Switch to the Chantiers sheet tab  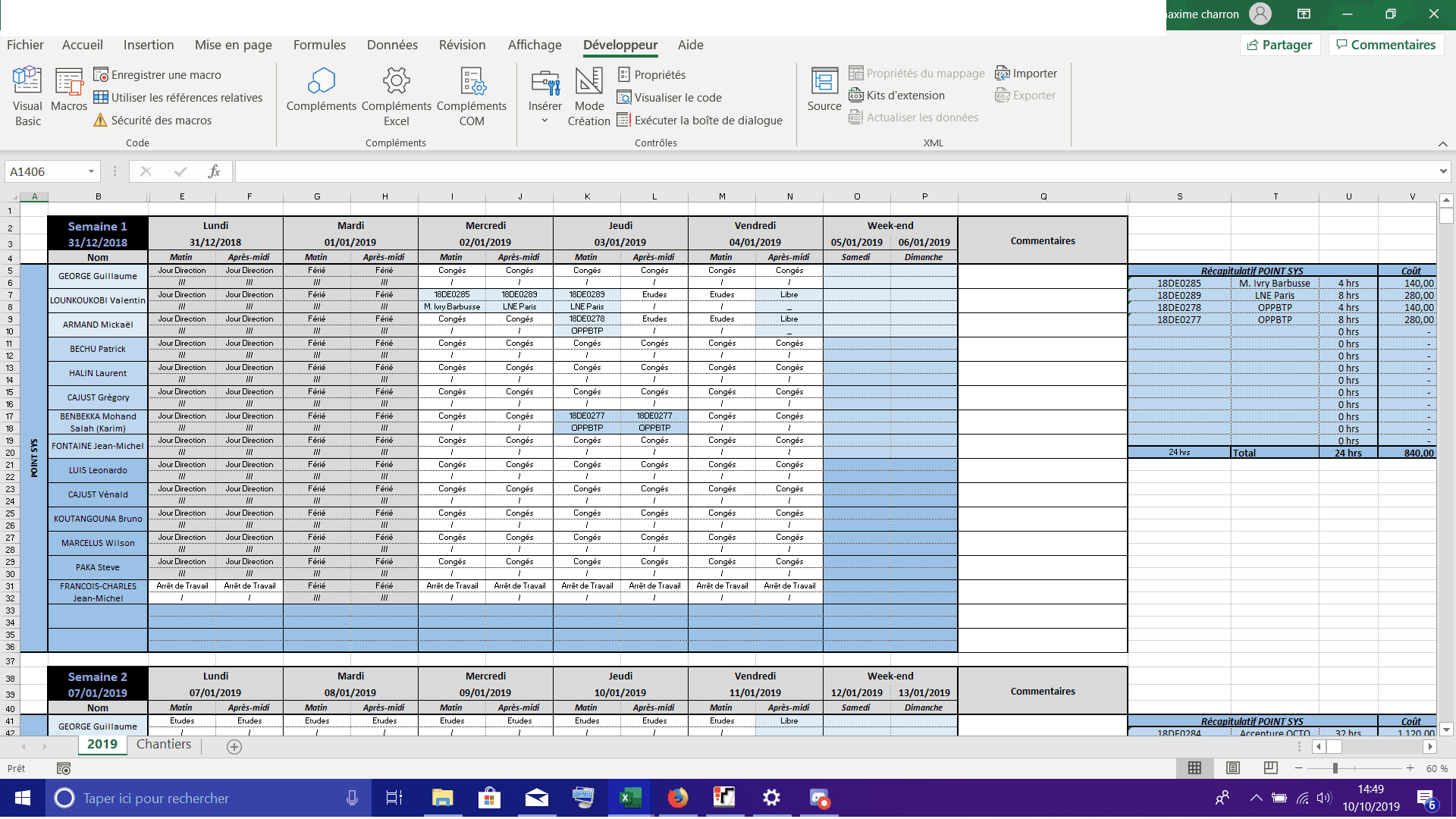164,744
